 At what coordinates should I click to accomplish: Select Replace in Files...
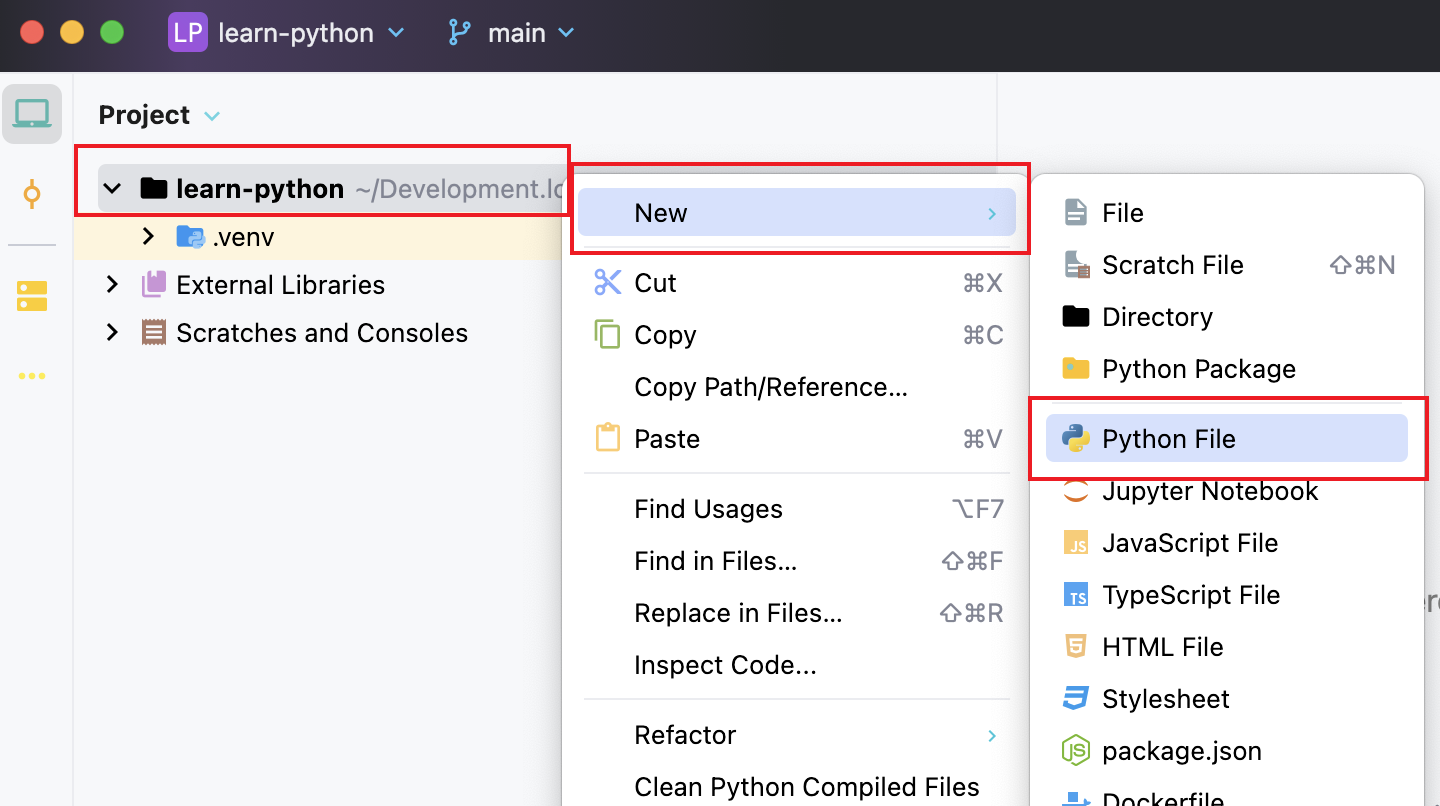797,613
